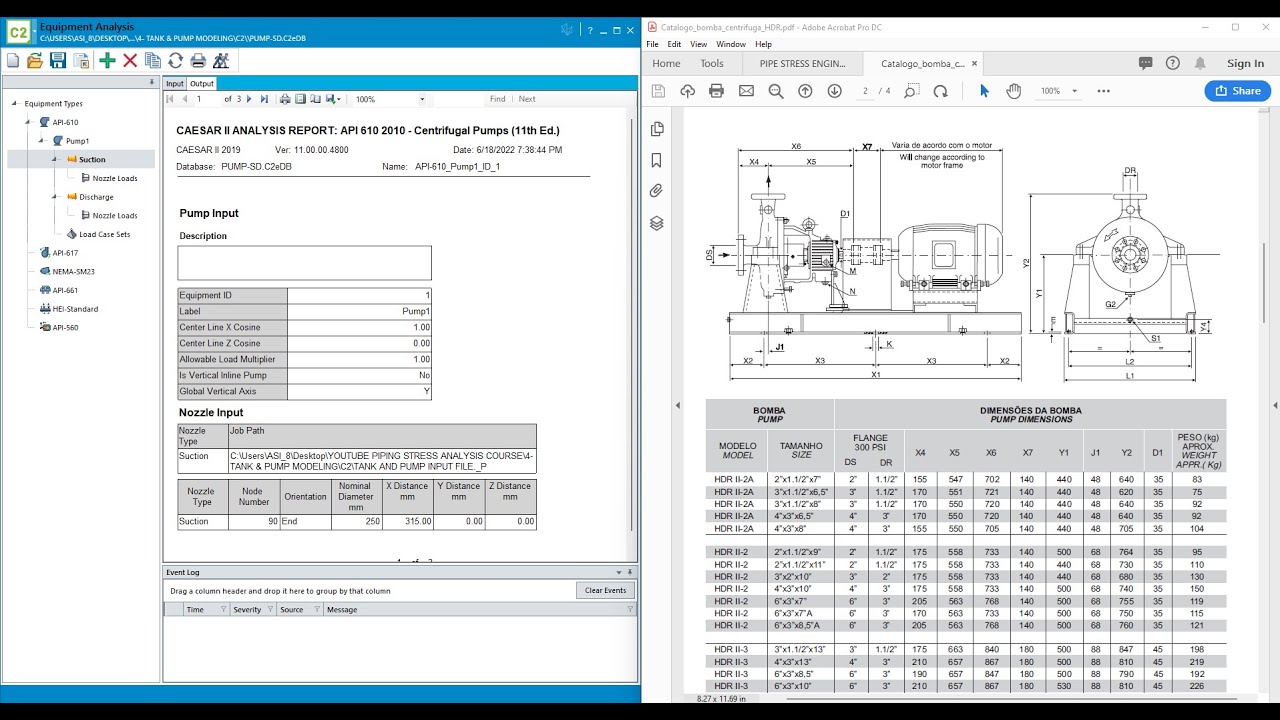Collapse the Equipment Types tree root
1280x720 pixels.
coord(15,103)
